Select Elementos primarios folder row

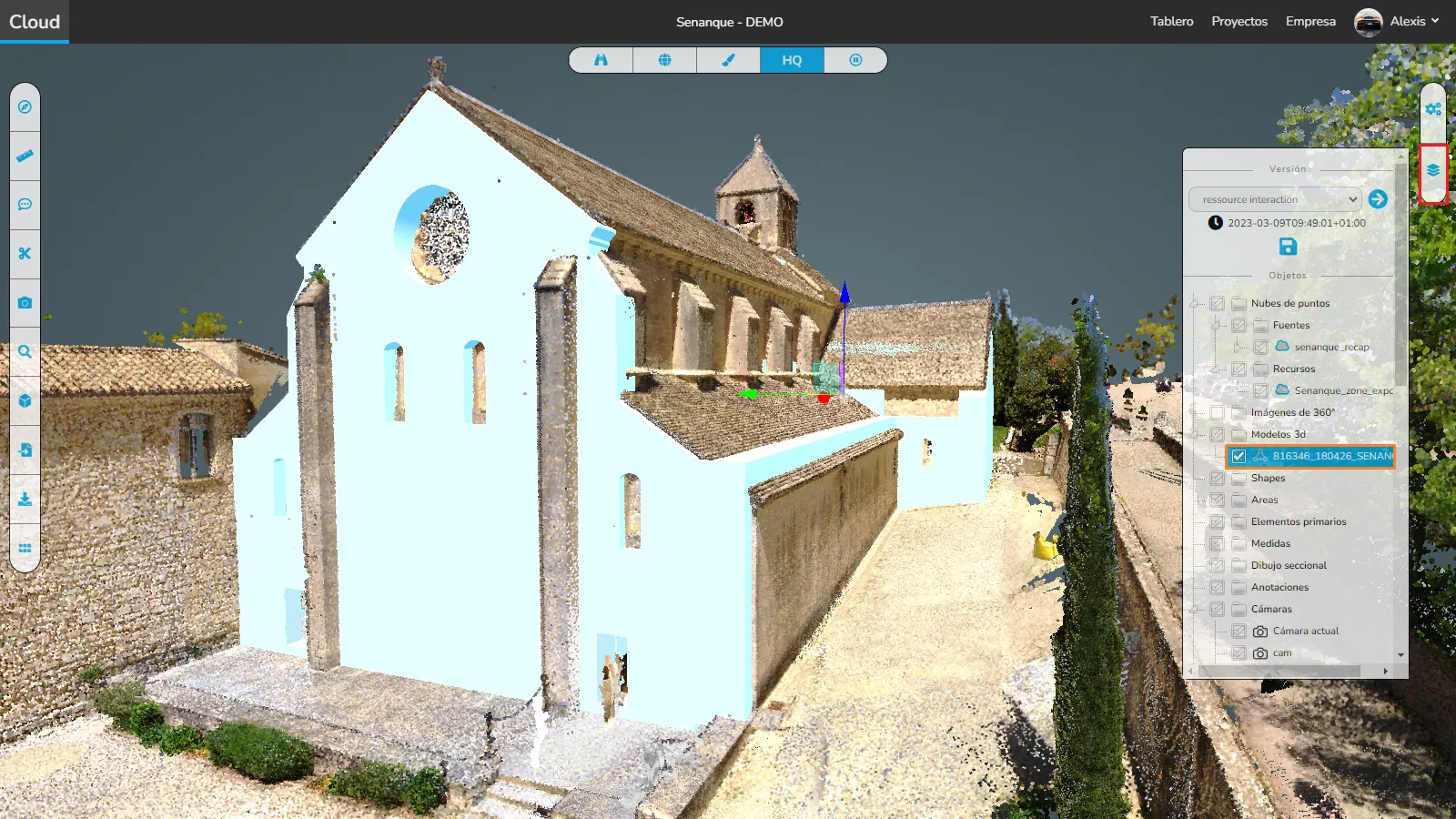point(1299,521)
